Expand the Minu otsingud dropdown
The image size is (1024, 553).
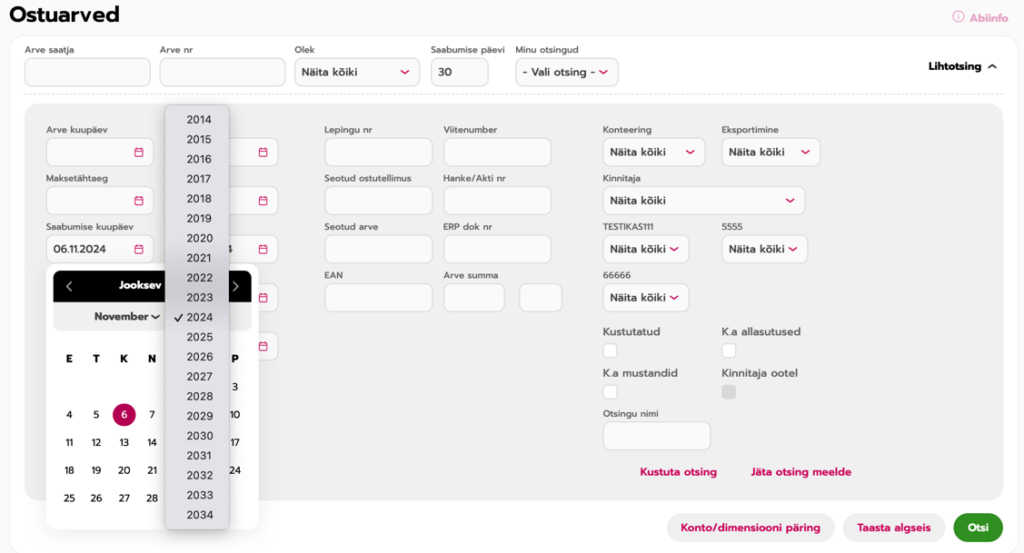click(x=566, y=72)
